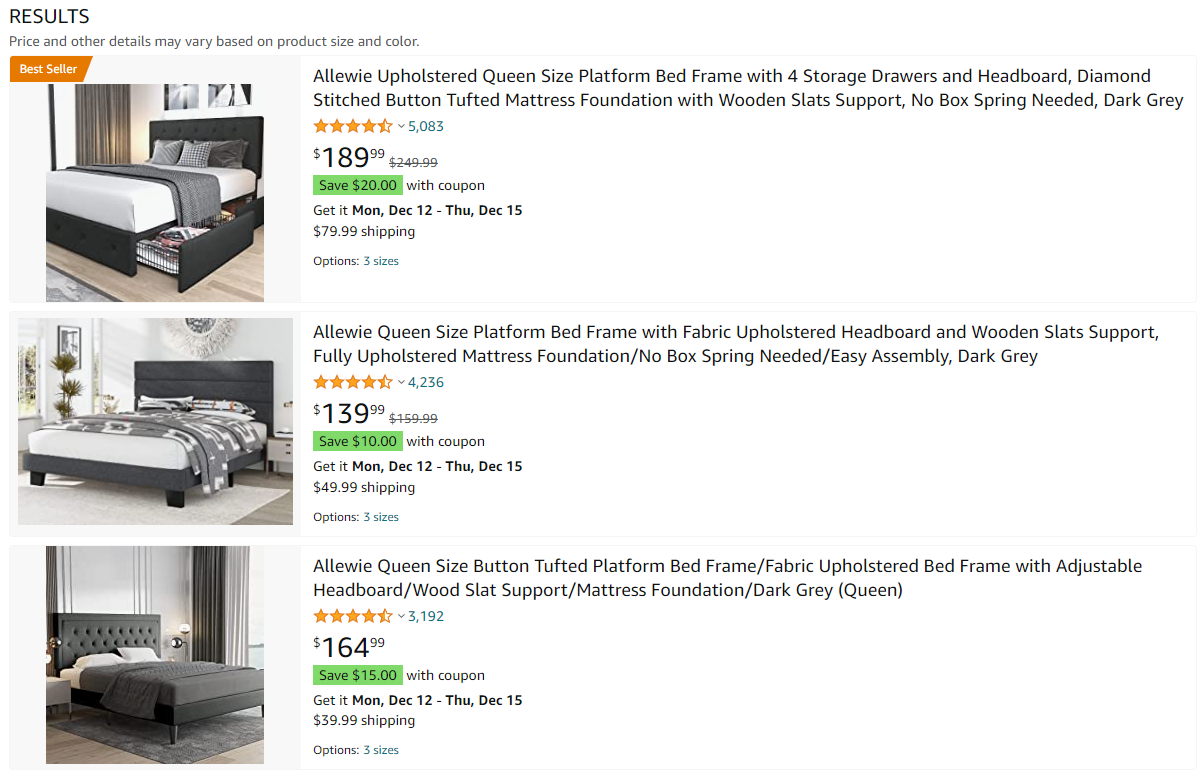The height and width of the screenshot is (772, 1201).
Task: Open the 5,083 reviews link
Action: 426,126
